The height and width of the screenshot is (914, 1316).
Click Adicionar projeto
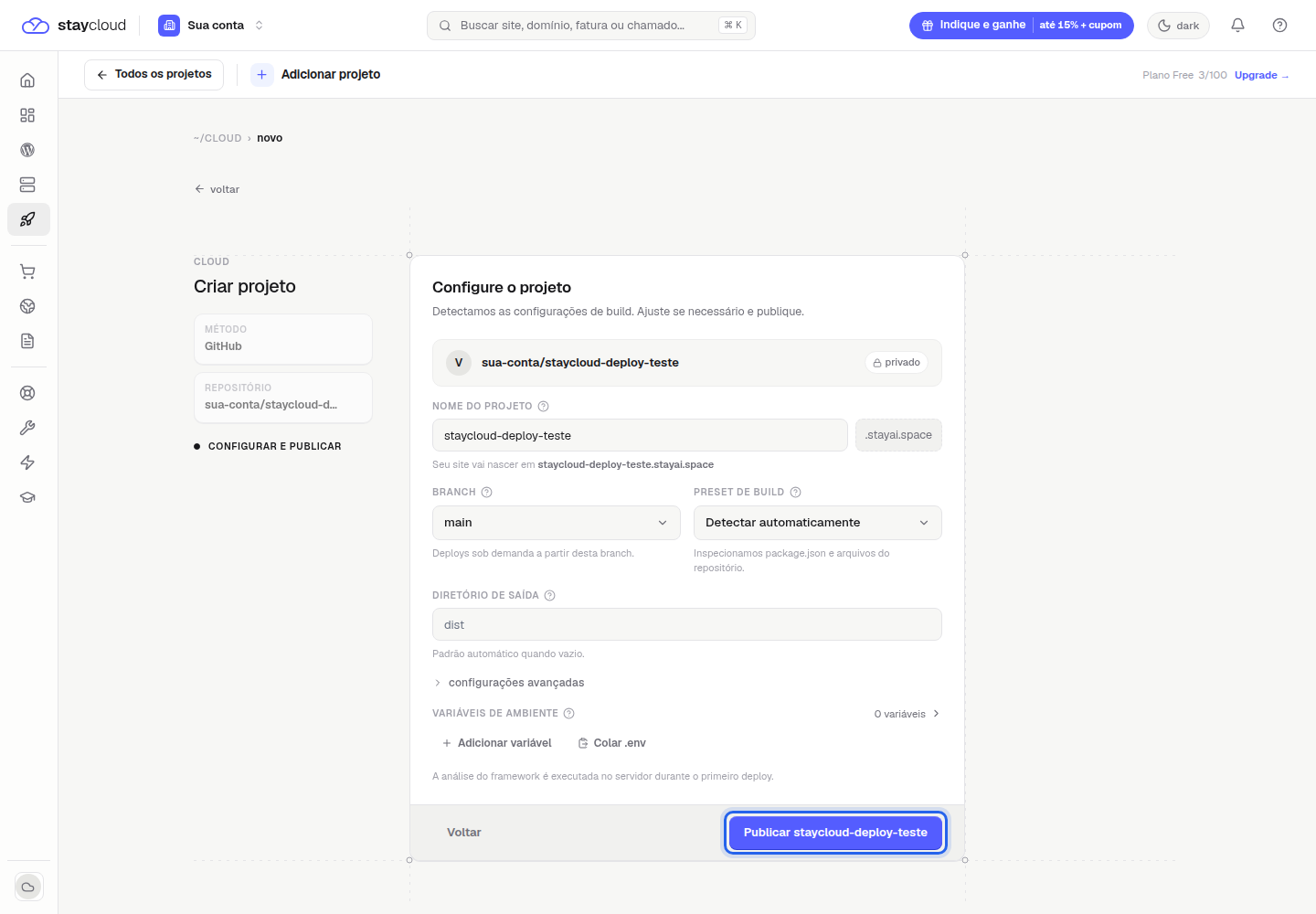331,75
